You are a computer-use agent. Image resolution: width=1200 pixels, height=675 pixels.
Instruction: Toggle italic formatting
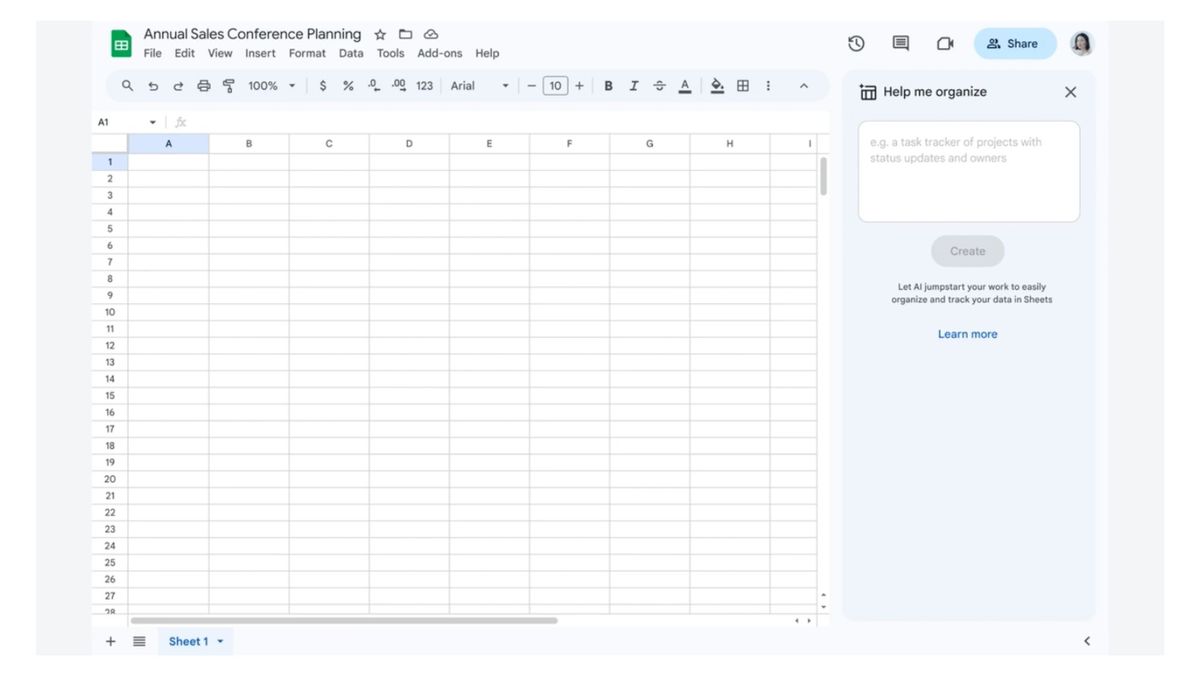tap(633, 86)
